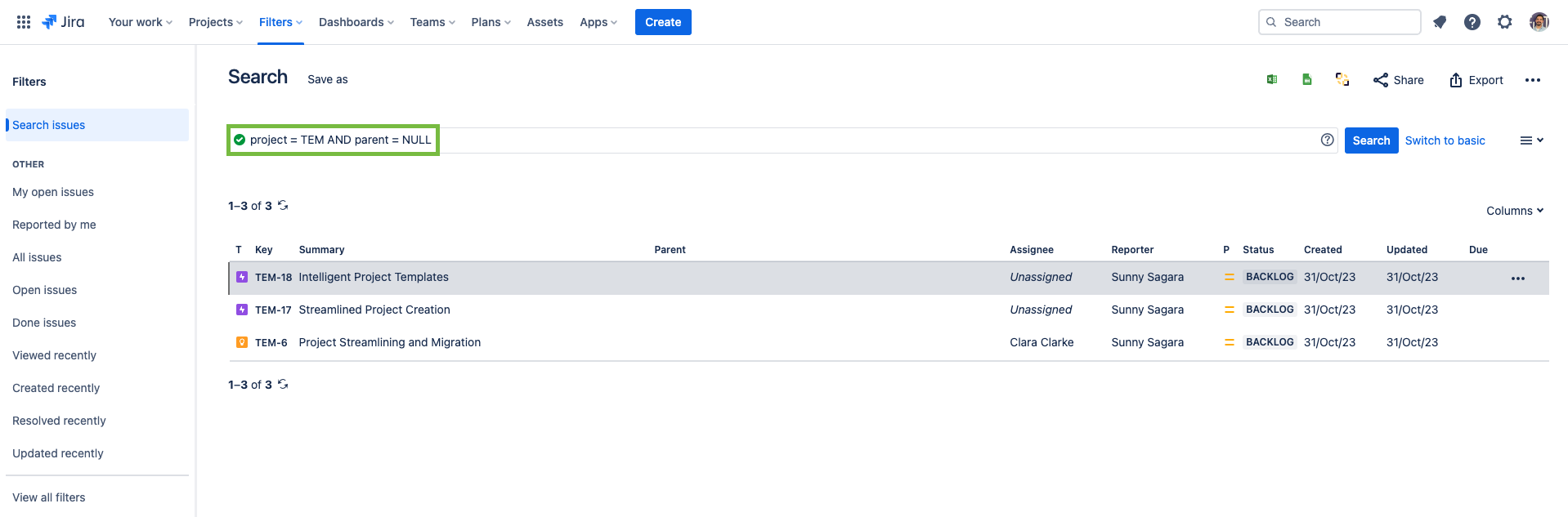The width and height of the screenshot is (1568, 517).
Task: Refresh results using top refresh icon
Action: pyautogui.click(x=283, y=205)
